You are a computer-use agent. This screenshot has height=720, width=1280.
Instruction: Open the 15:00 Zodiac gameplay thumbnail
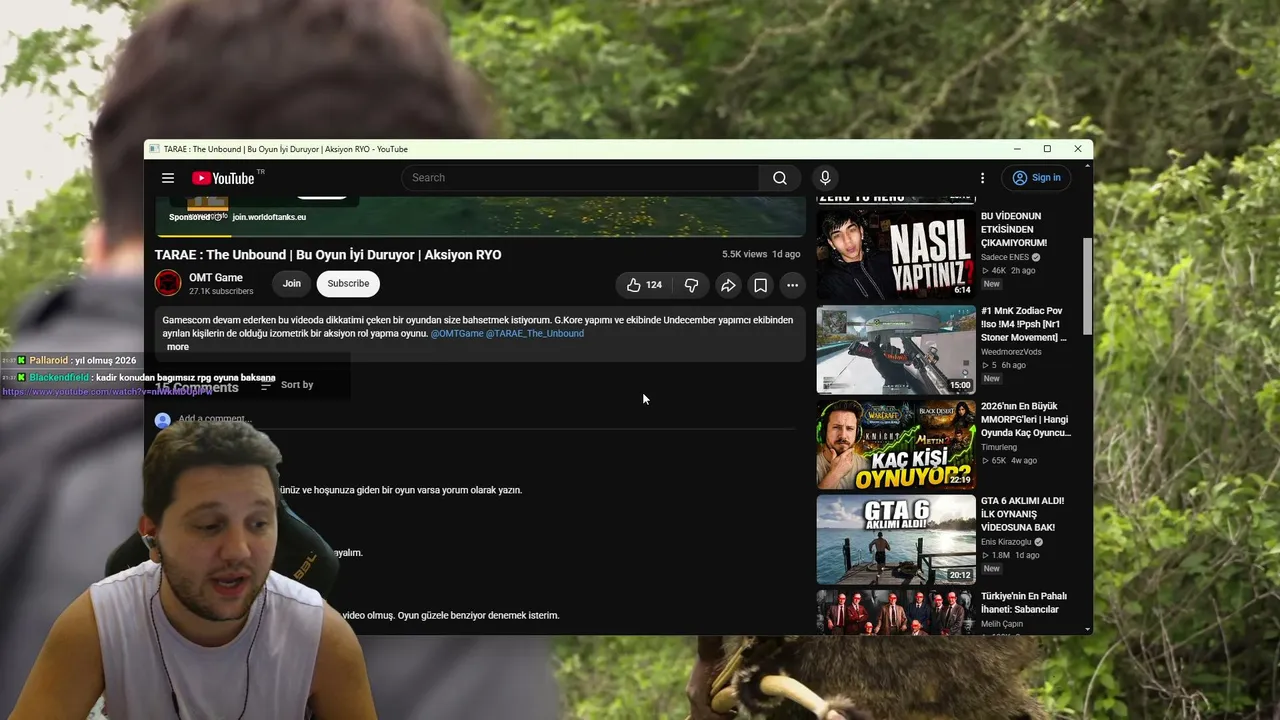(896, 350)
